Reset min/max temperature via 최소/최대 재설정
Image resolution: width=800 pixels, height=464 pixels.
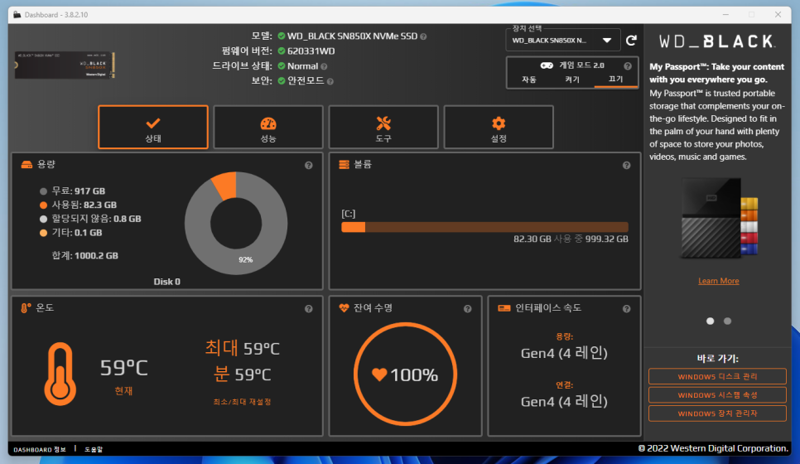[x=242, y=402]
